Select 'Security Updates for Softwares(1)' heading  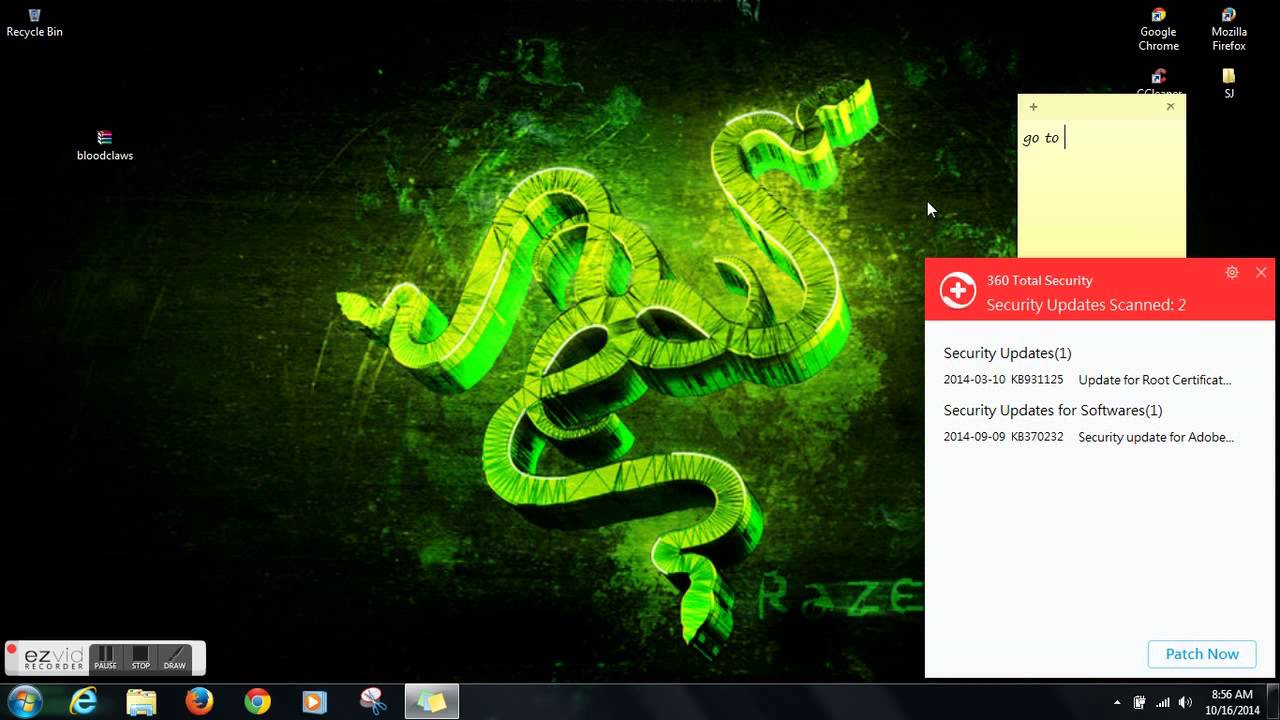point(1052,410)
